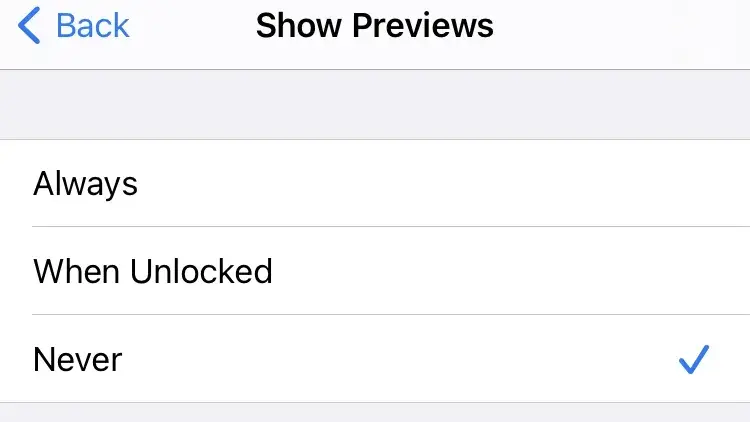
Task: Select the Never preview option
Action: pyautogui.click(x=375, y=359)
